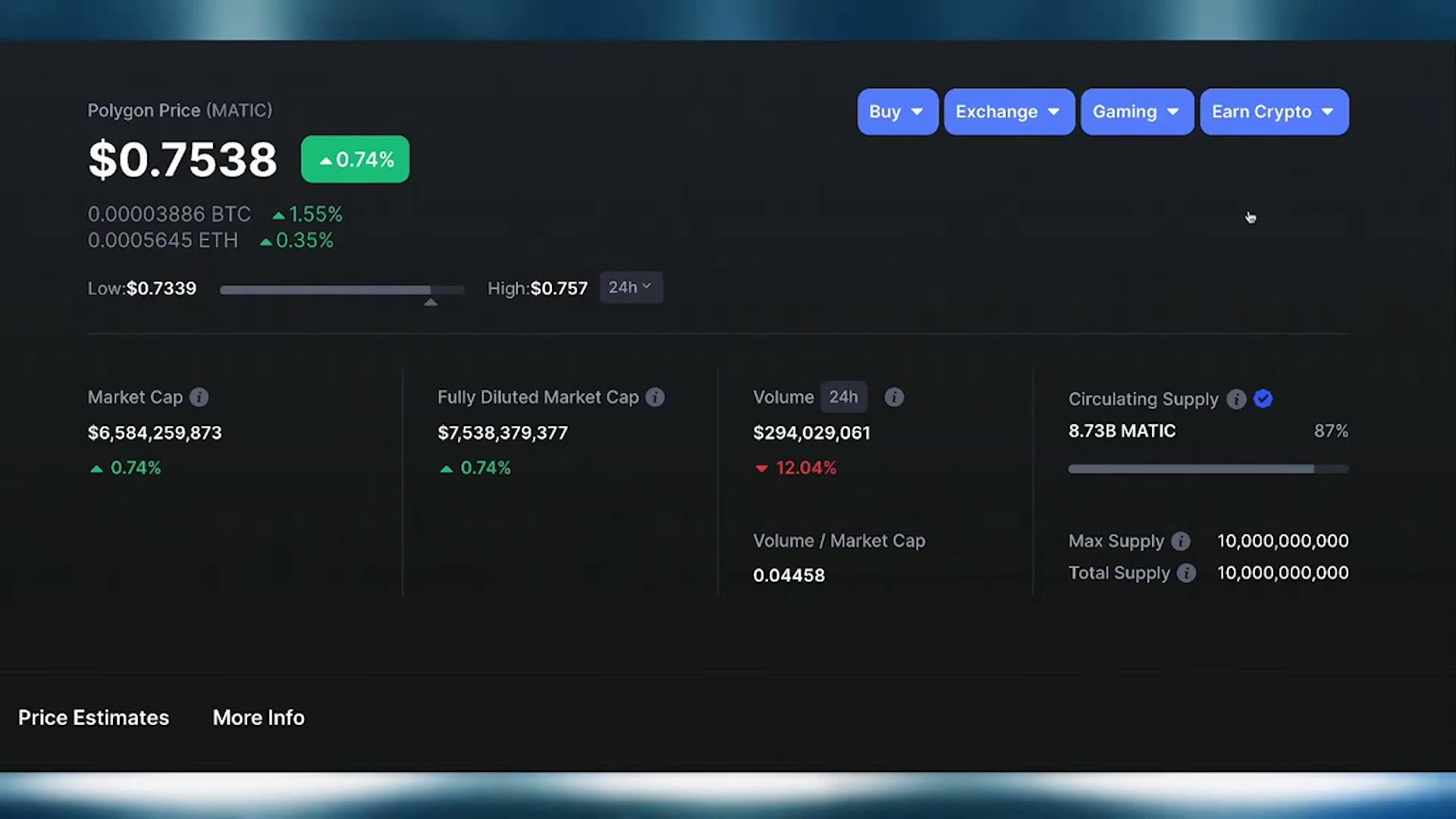Click the Volume 24h period button
Viewport: 1456px width, 819px height.
pos(843,397)
